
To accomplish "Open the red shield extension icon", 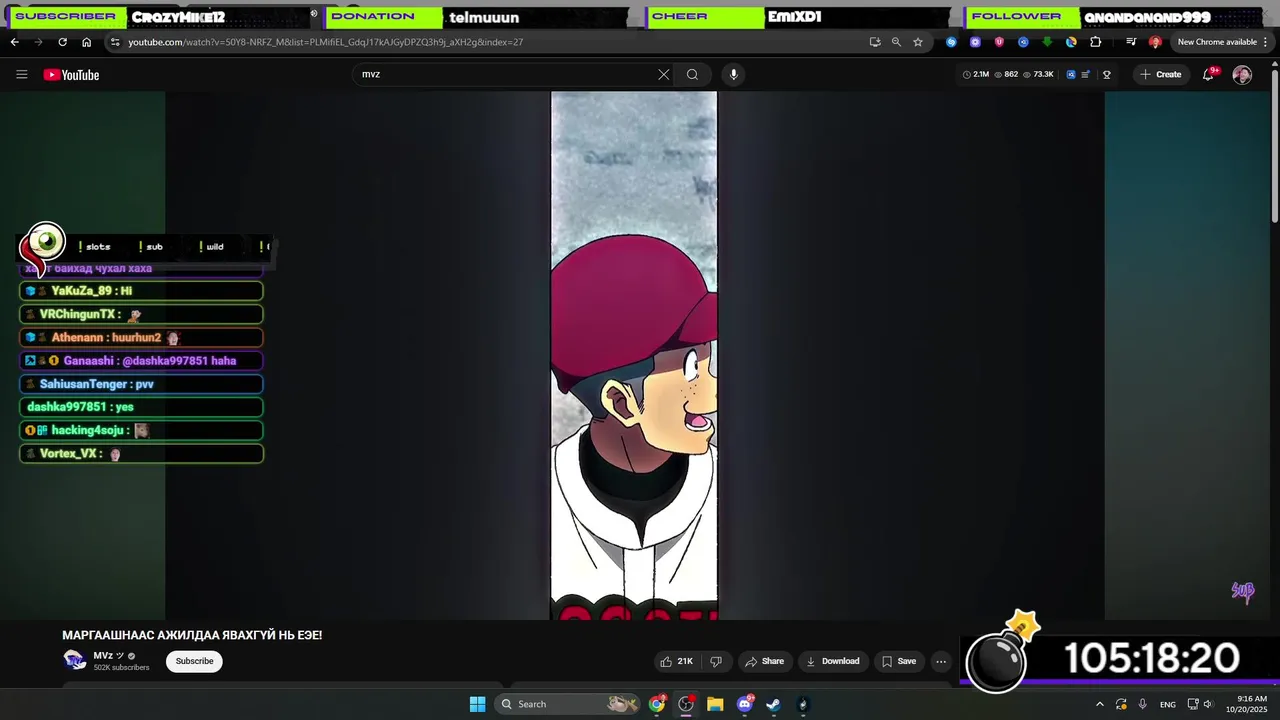I will (x=999, y=42).
